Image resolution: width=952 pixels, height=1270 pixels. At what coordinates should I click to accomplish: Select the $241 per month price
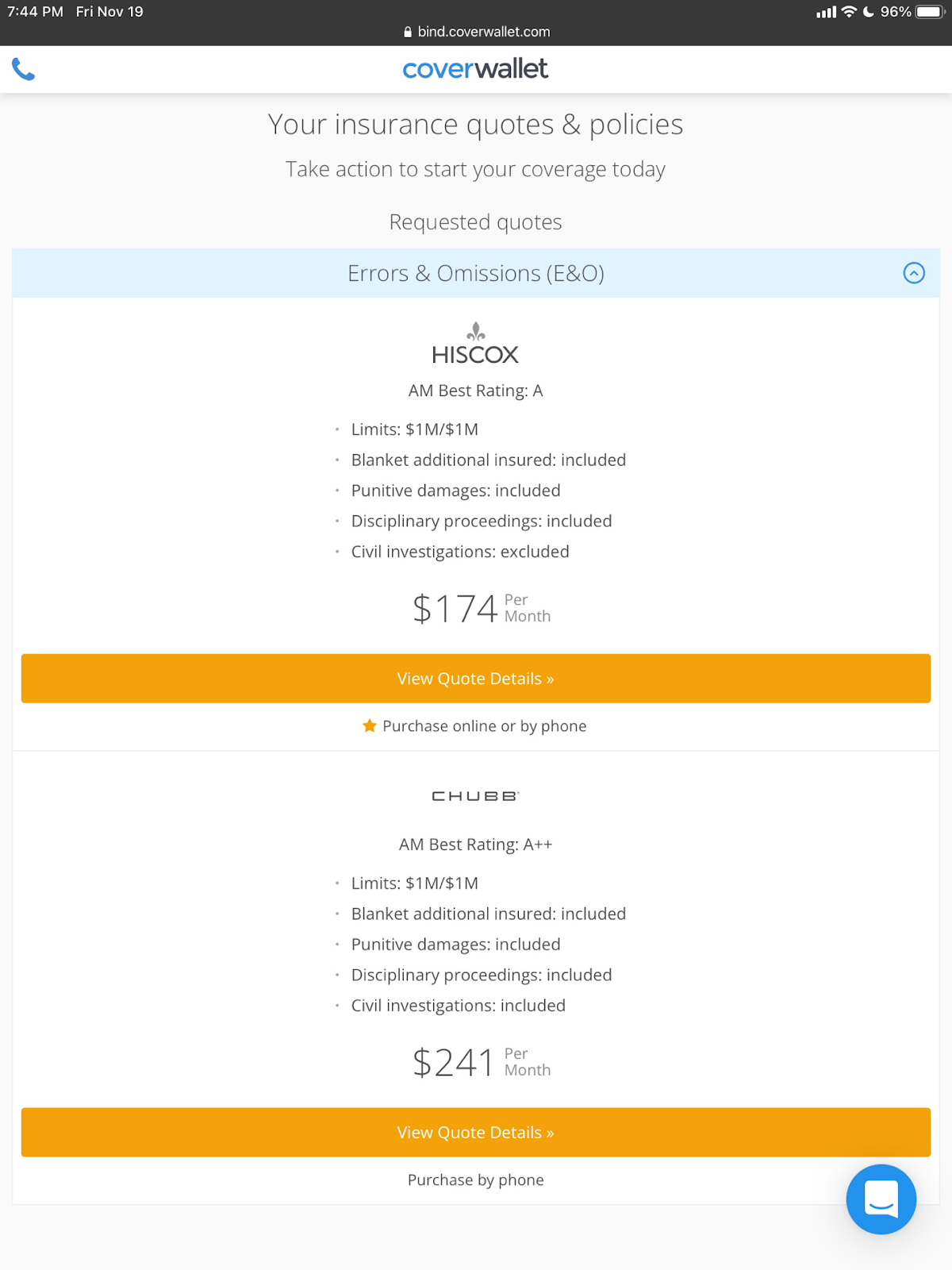tap(454, 1063)
